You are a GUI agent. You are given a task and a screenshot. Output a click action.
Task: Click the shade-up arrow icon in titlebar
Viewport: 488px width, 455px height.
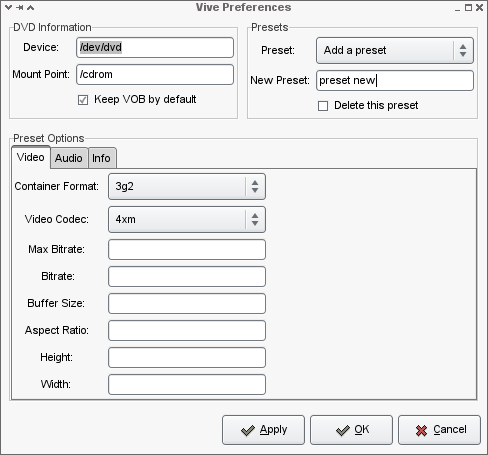tap(30, 7)
